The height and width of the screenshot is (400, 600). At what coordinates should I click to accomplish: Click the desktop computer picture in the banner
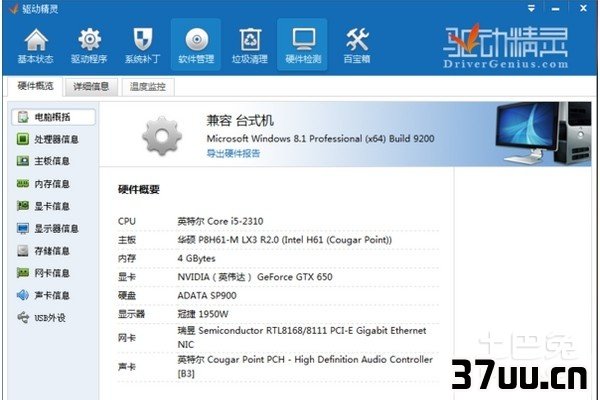[x=543, y=132]
